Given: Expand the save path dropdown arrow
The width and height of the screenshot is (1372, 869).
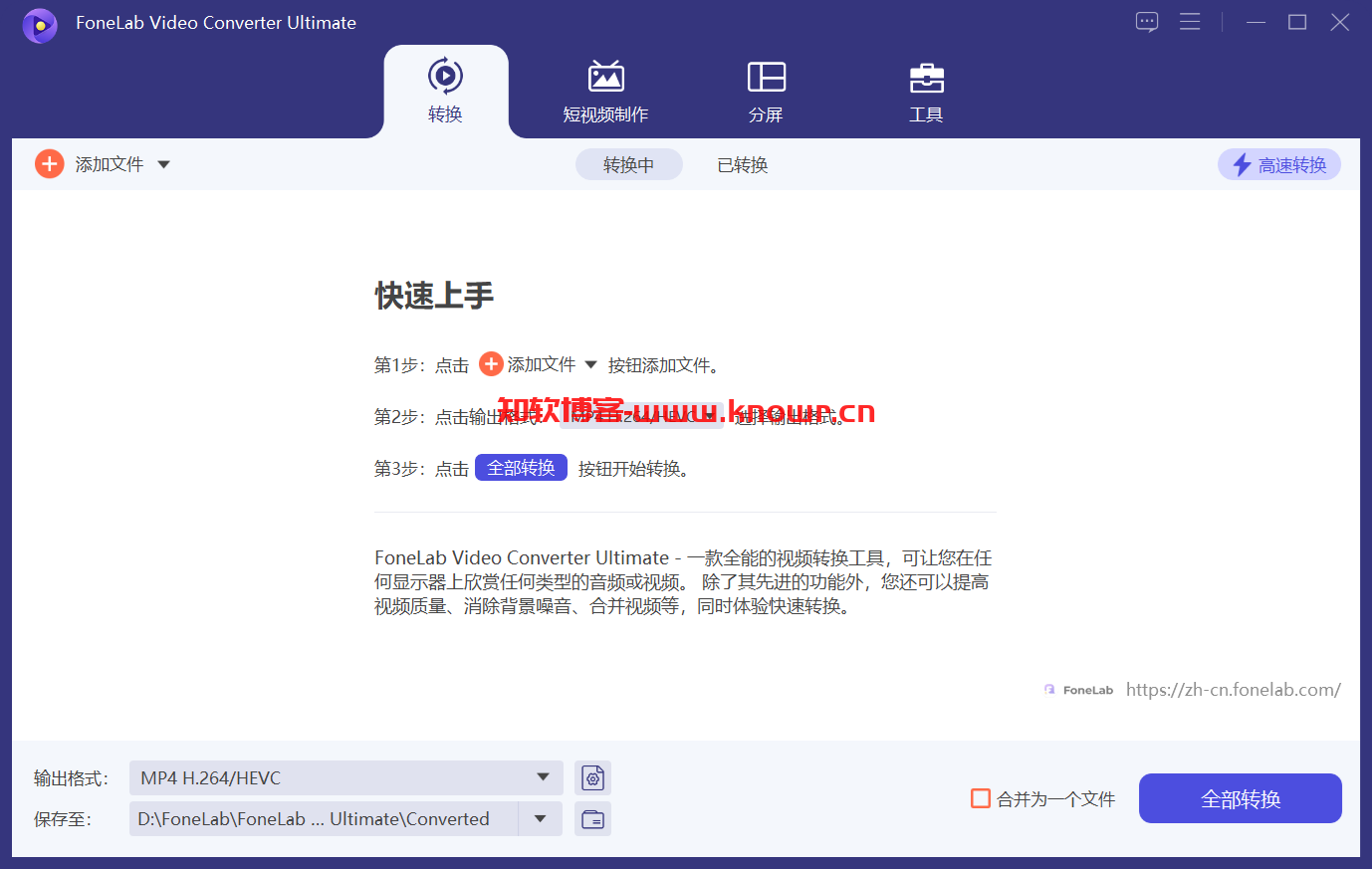Looking at the screenshot, I should coord(540,818).
